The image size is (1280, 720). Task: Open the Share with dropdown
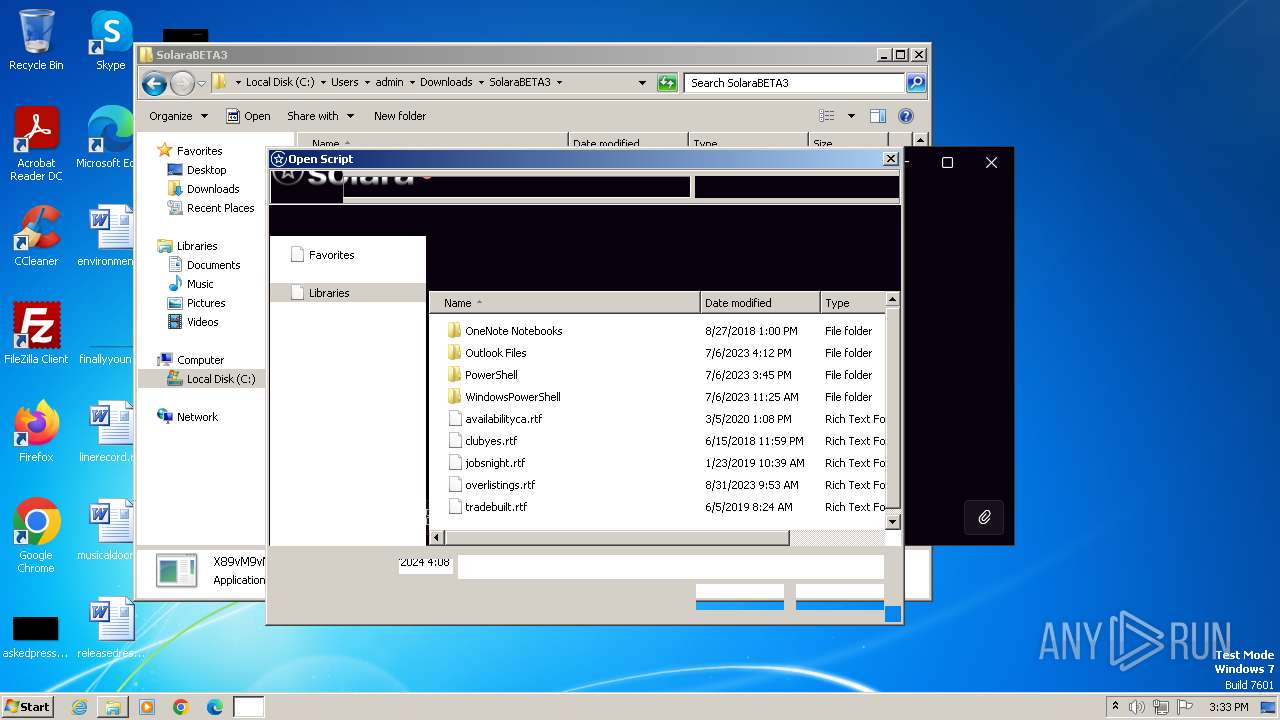[320, 116]
